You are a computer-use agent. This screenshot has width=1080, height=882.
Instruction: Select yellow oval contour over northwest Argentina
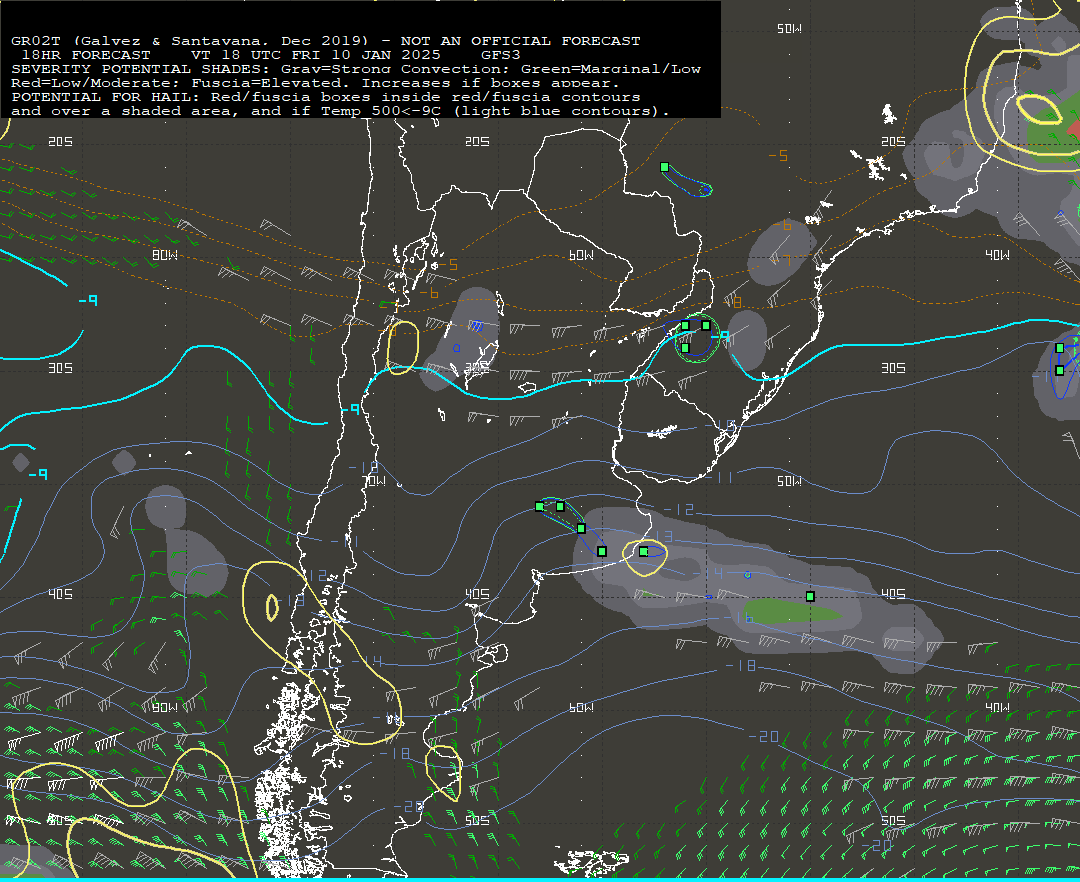pos(403,348)
